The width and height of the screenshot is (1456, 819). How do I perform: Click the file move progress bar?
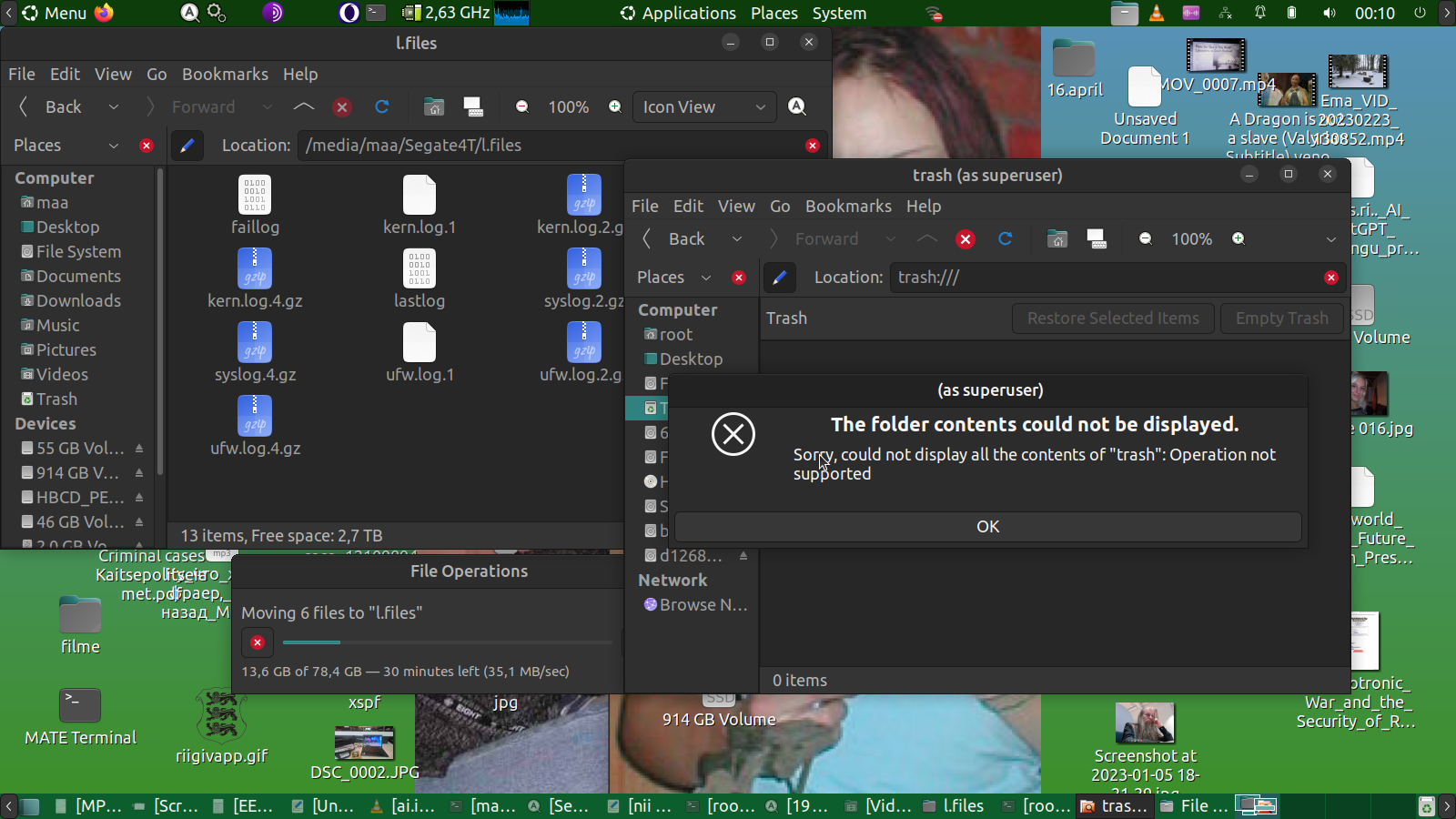[x=448, y=642]
